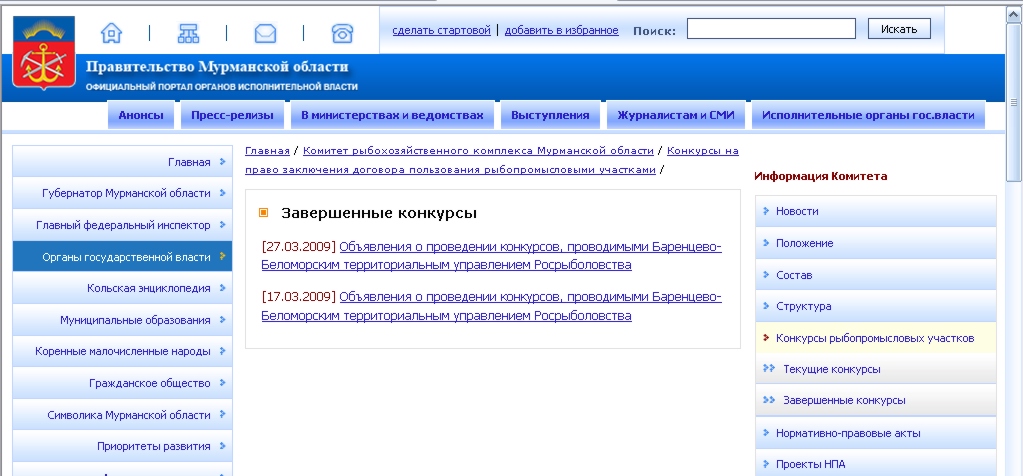Click the home icon in header
Screen dimensions: 1023x476
point(112,33)
